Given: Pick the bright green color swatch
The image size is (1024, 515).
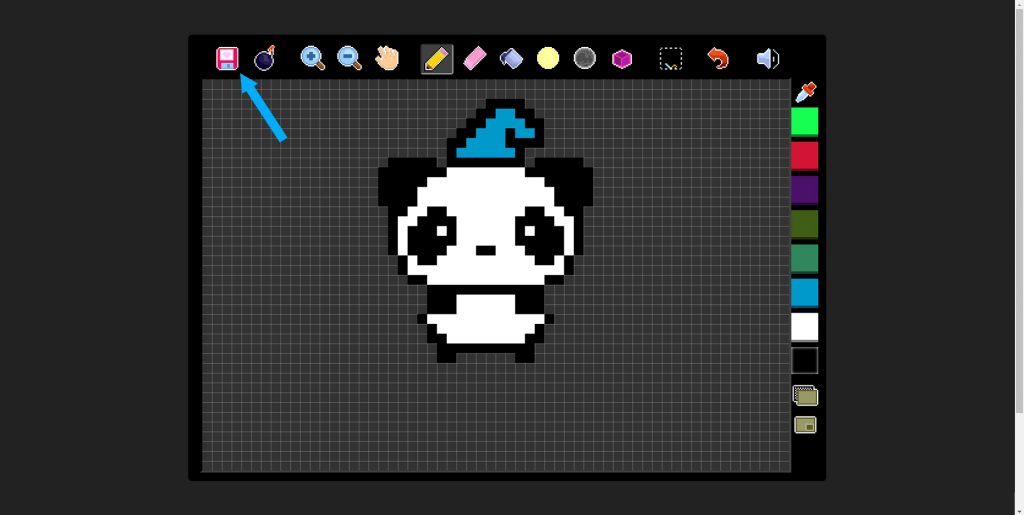Looking at the screenshot, I should [x=805, y=121].
